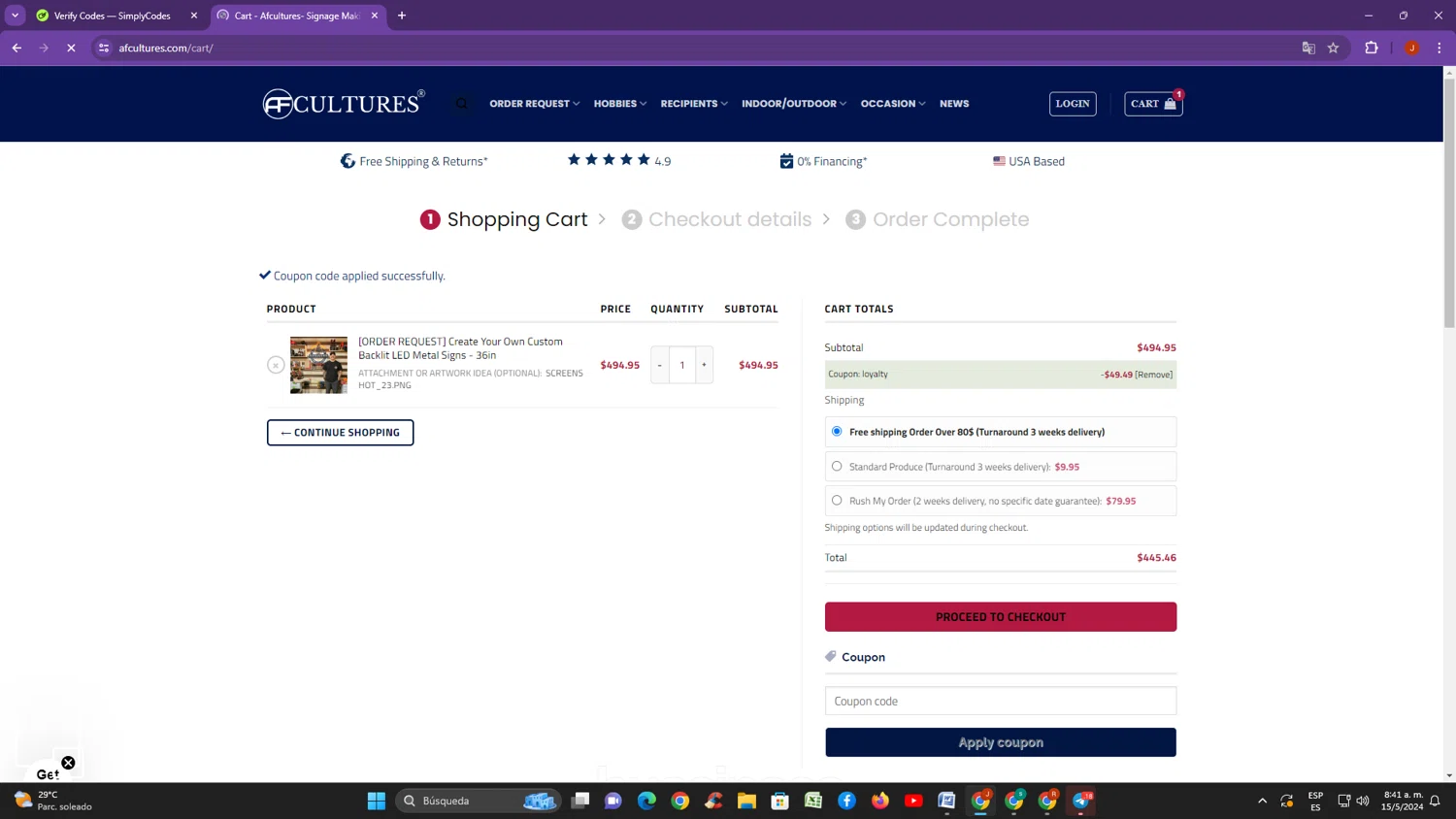Screen dimensions: 1456x819
Task: Click the Apply coupon button
Action: (1001, 742)
